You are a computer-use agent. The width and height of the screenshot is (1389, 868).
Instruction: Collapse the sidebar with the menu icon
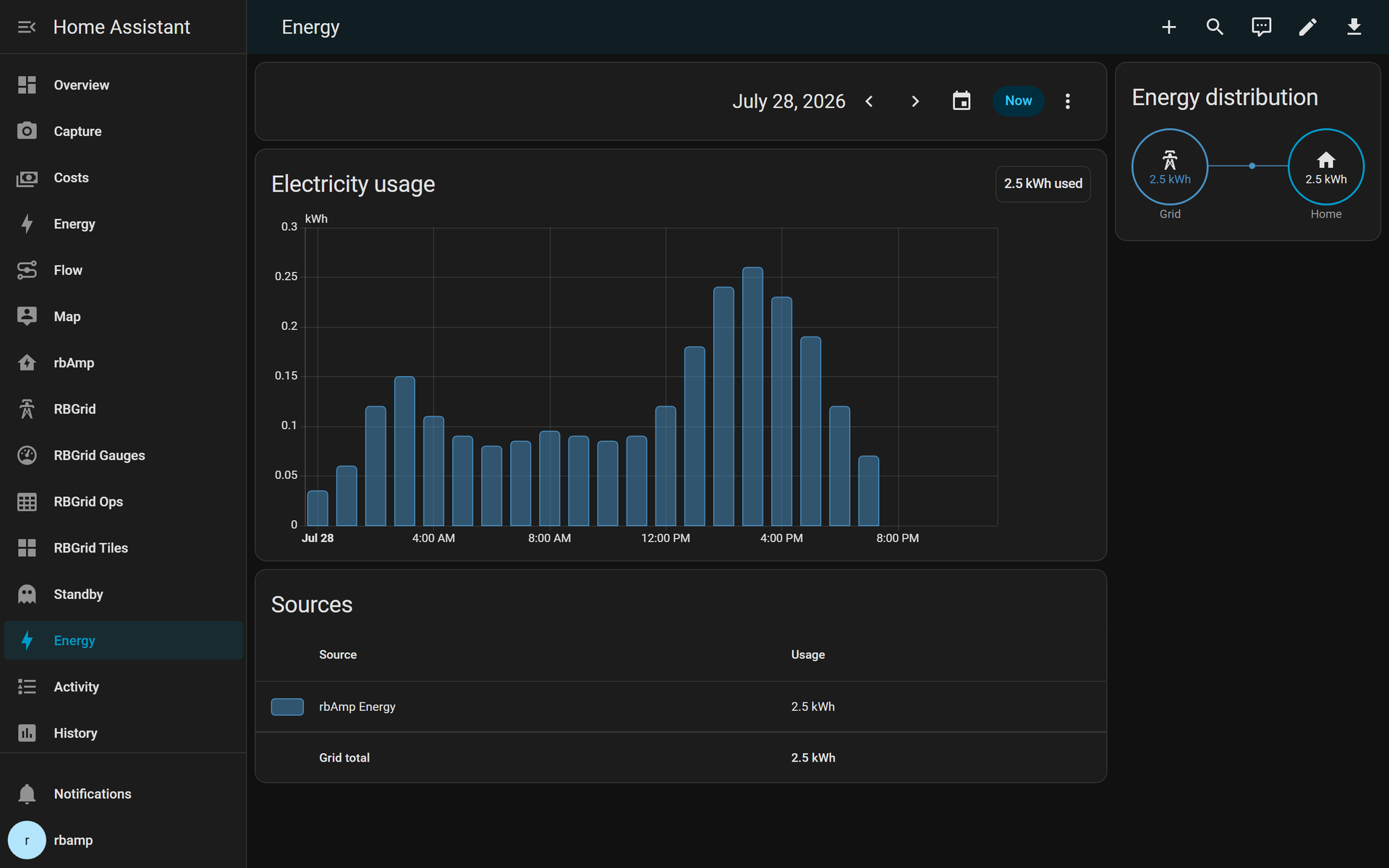pos(27,27)
